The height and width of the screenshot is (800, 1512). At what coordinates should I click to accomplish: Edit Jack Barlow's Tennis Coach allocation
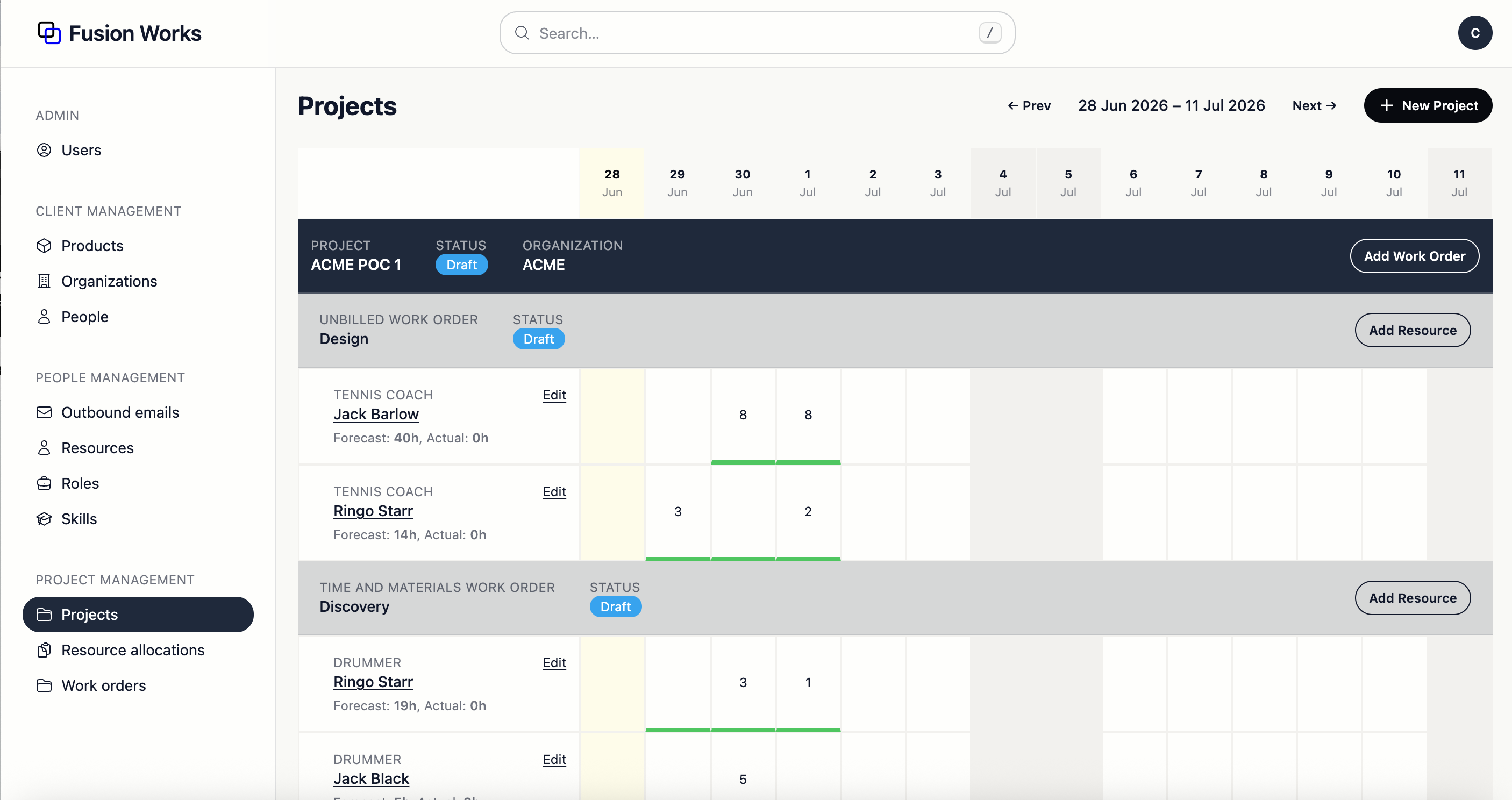pyautogui.click(x=553, y=395)
